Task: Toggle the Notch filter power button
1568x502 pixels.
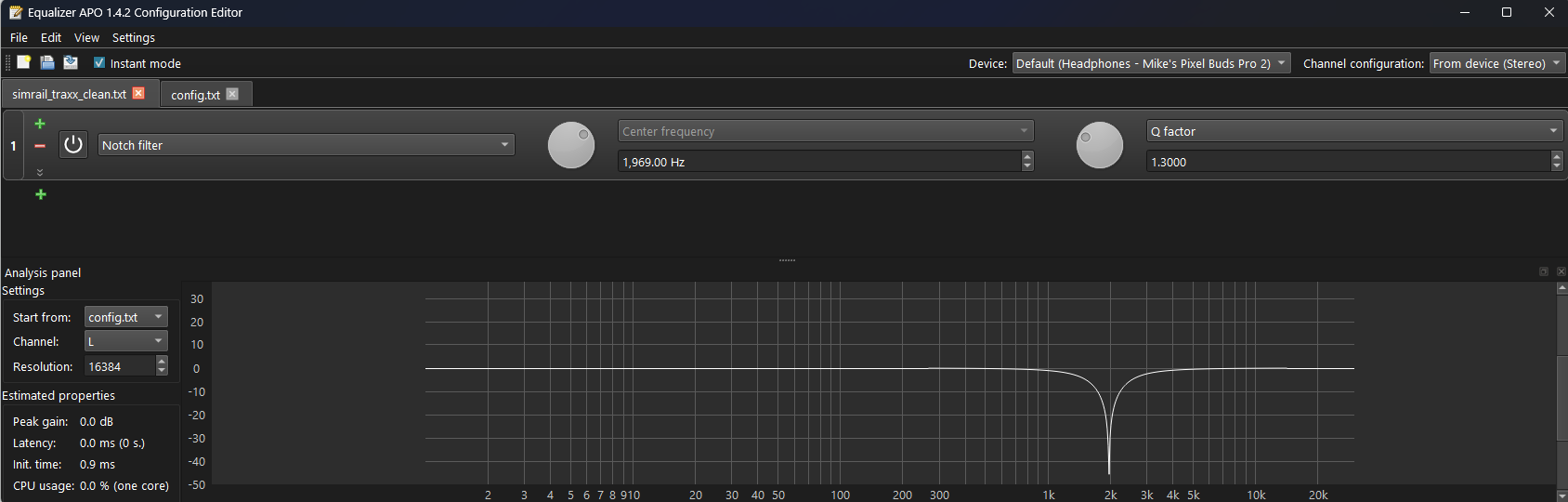Action: coord(73,145)
